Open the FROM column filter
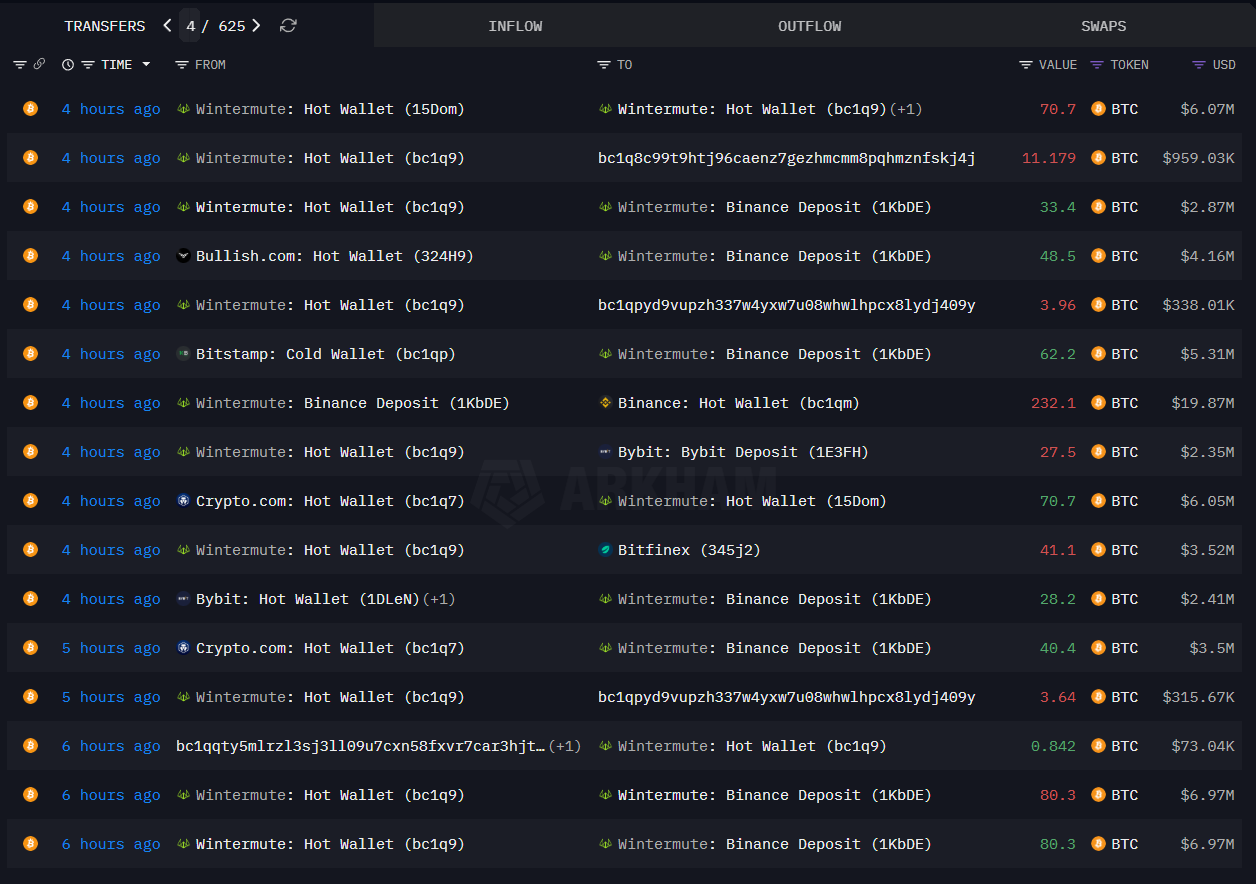The image size is (1256, 884). [x=181, y=65]
